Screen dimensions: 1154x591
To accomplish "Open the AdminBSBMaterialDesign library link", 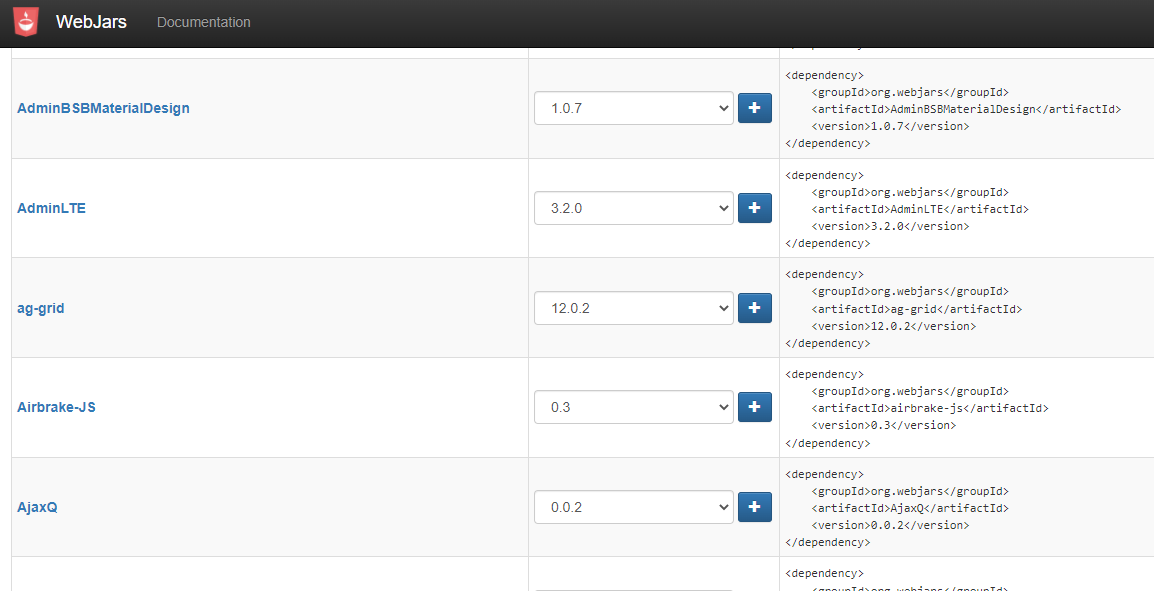I will pyautogui.click(x=103, y=108).
